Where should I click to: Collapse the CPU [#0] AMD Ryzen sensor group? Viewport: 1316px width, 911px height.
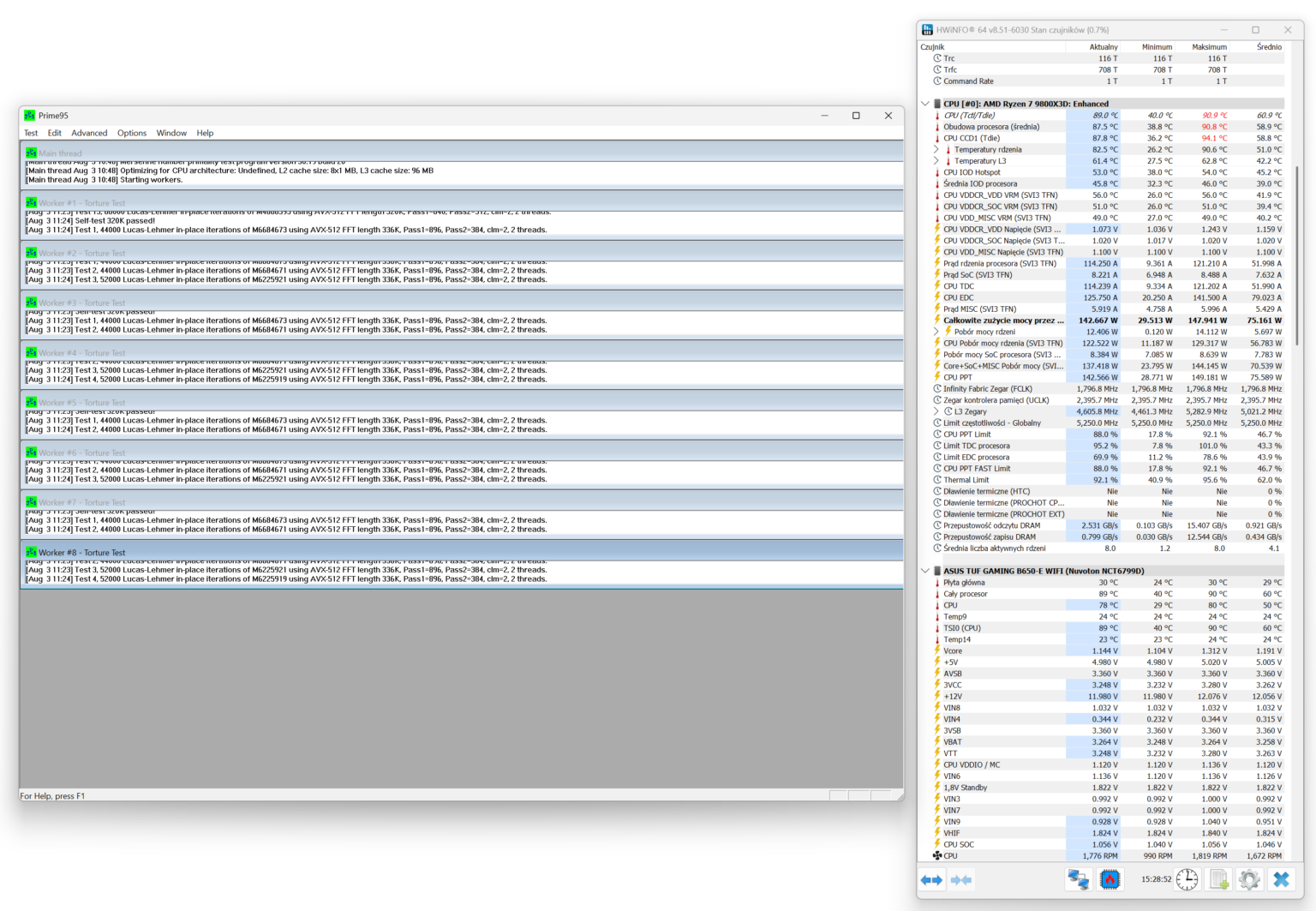point(925,104)
